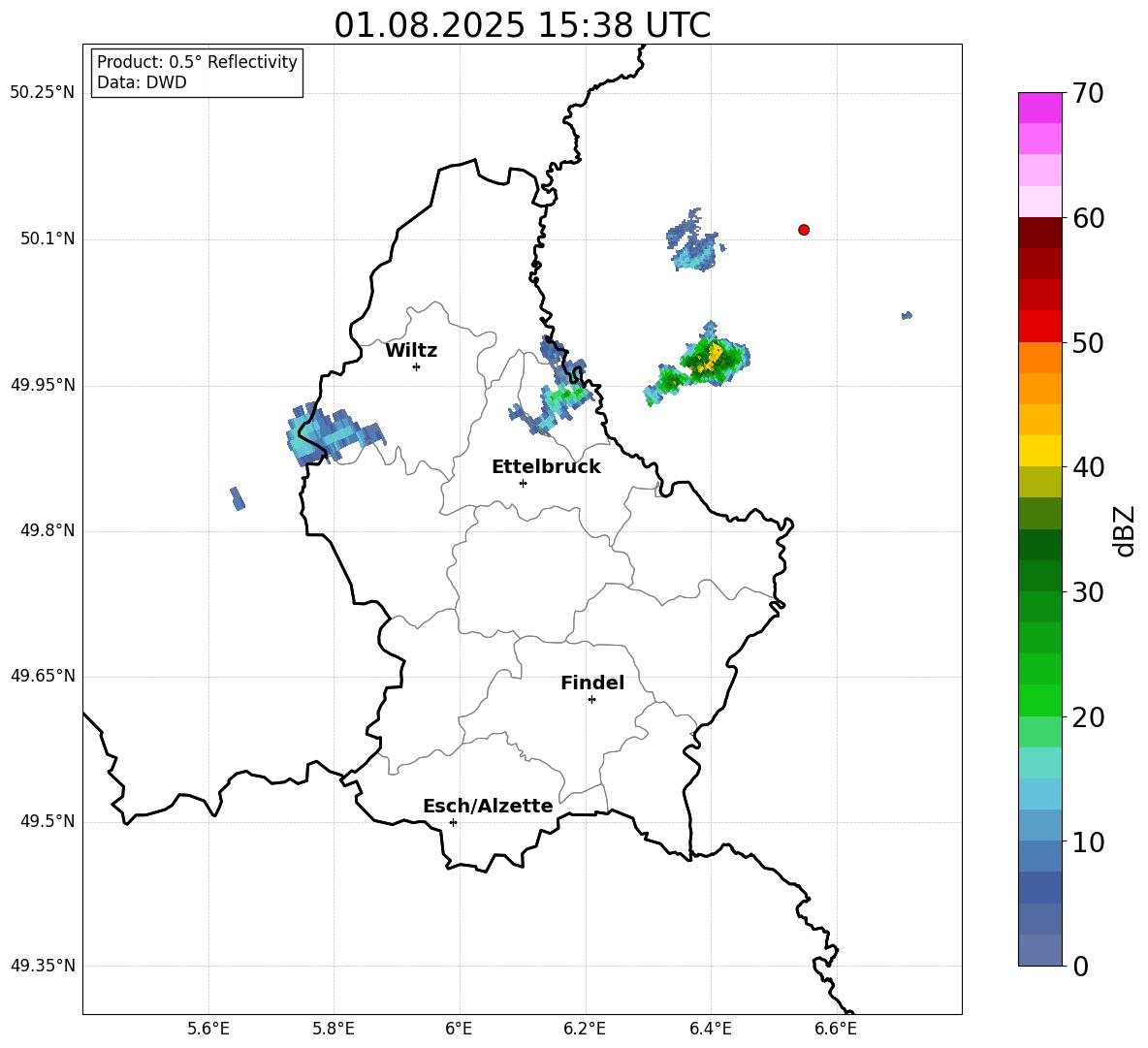Click the 0 value on colorbar
This screenshot has height=1048, width=1148.
1080,966
